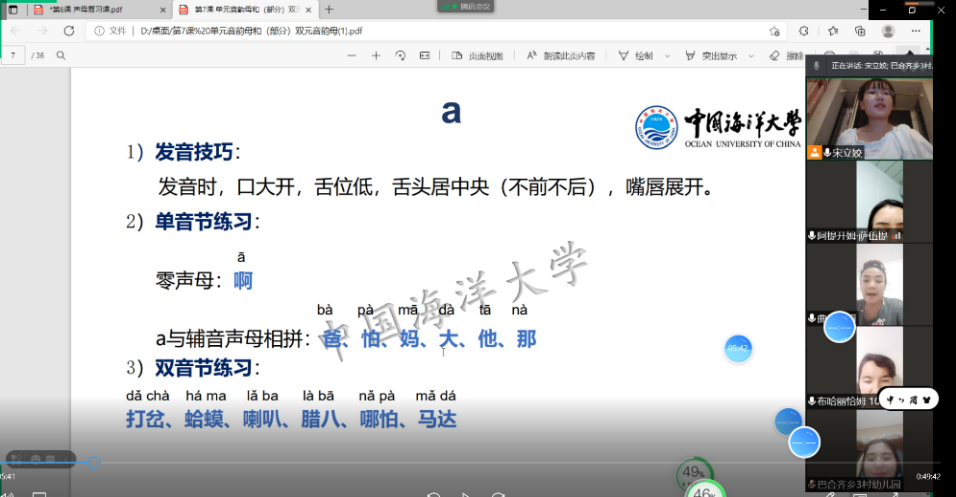The height and width of the screenshot is (497, 956).
Task: Rotate the PDF page
Action: coord(400,55)
